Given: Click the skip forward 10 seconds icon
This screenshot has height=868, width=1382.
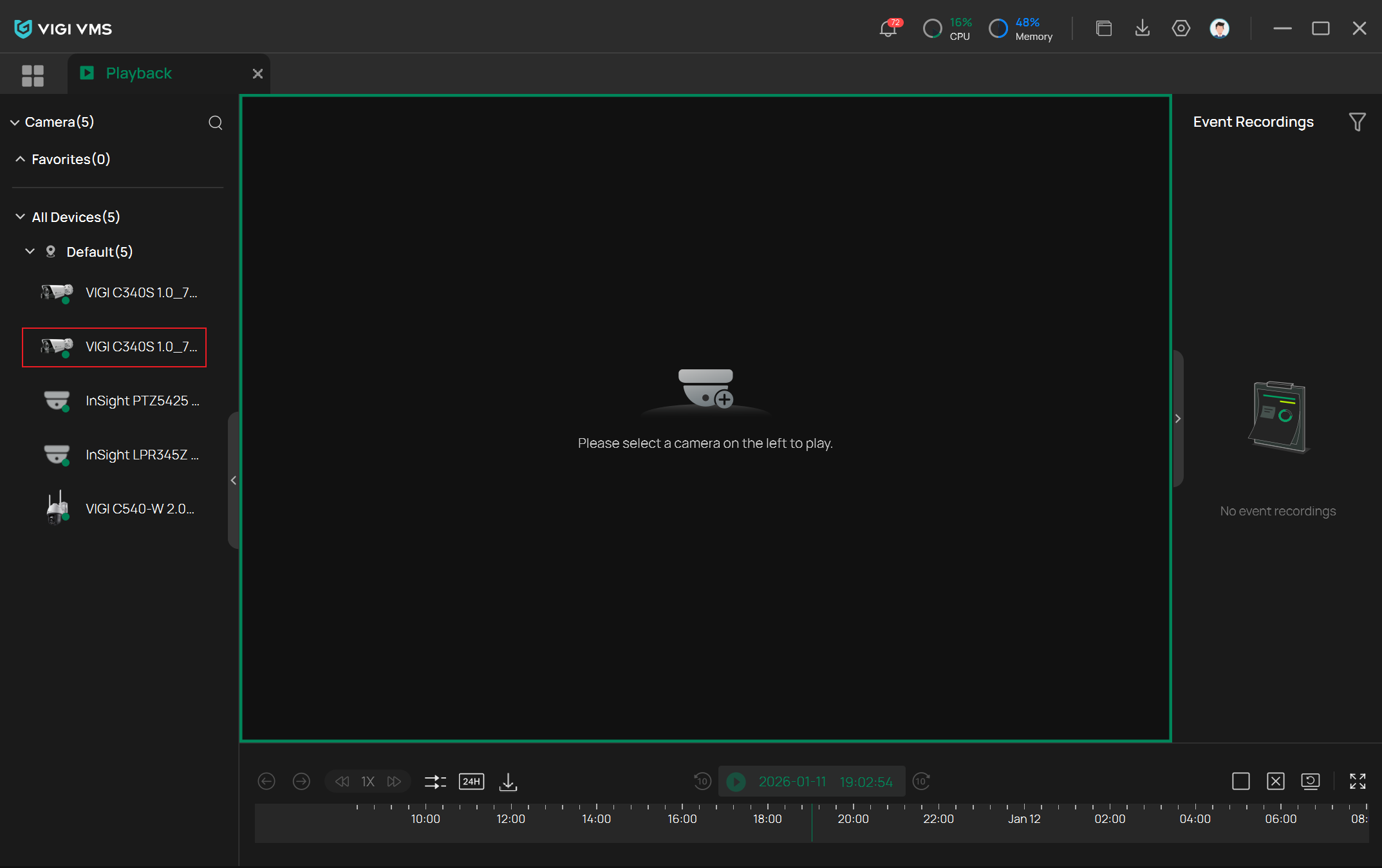Looking at the screenshot, I should [x=921, y=781].
